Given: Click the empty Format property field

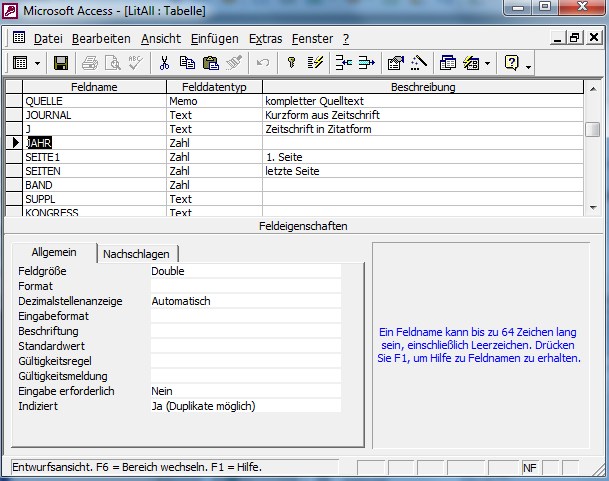Looking at the screenshot, I should (x=246, y=286).
